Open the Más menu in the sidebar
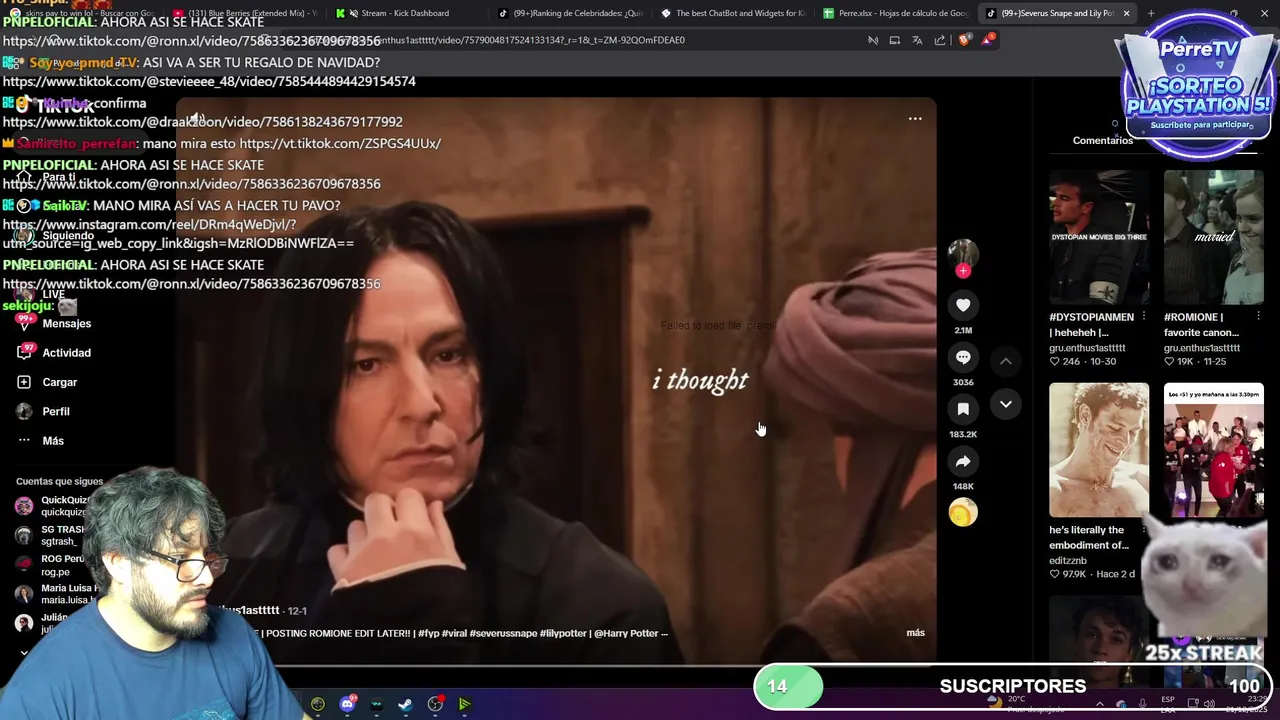Image resolution: width=1280 pixels, height=720 pixels. pos(40,441)
